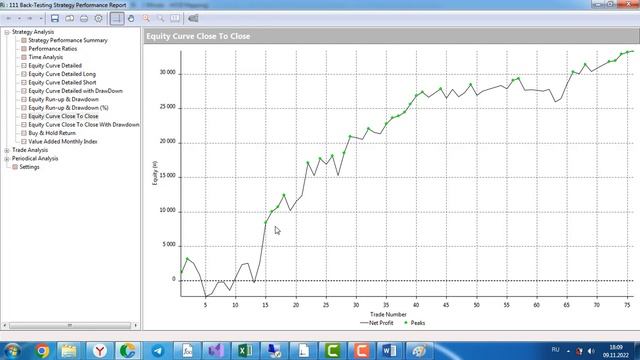
Task: Click the RU language indicator
Action: pyautogui.click(x=556, y=350)
